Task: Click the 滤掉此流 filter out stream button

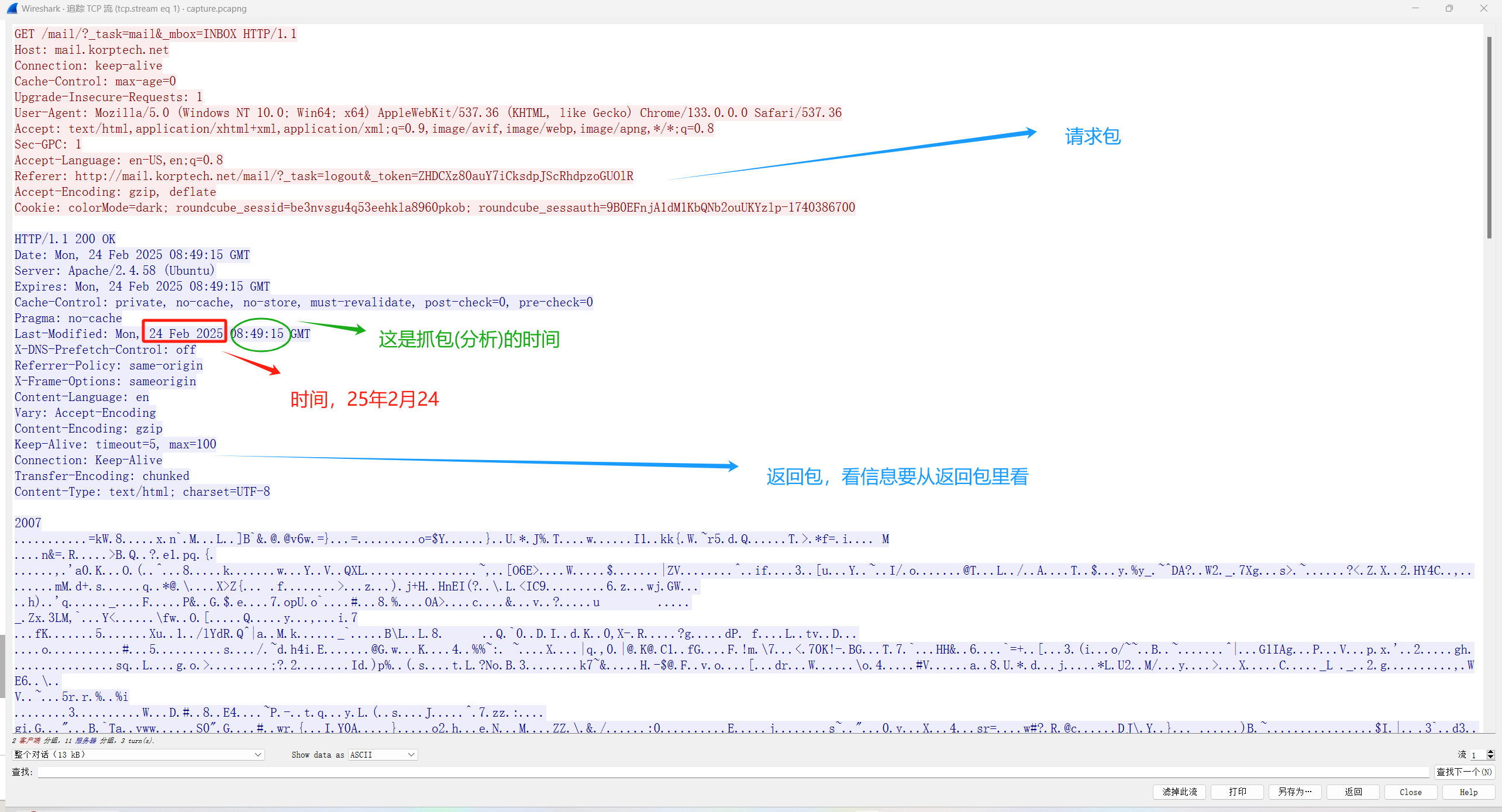Action: click(1179, 792)
